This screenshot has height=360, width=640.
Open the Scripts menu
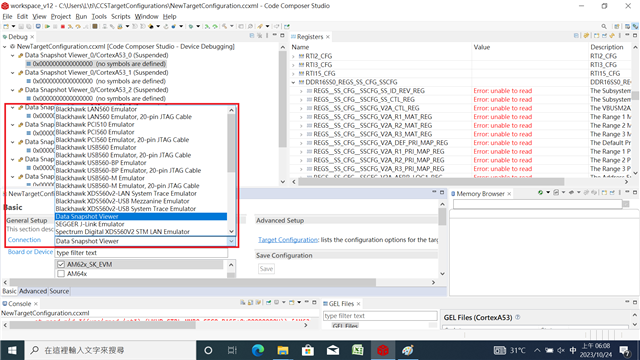tap(120, 16)
